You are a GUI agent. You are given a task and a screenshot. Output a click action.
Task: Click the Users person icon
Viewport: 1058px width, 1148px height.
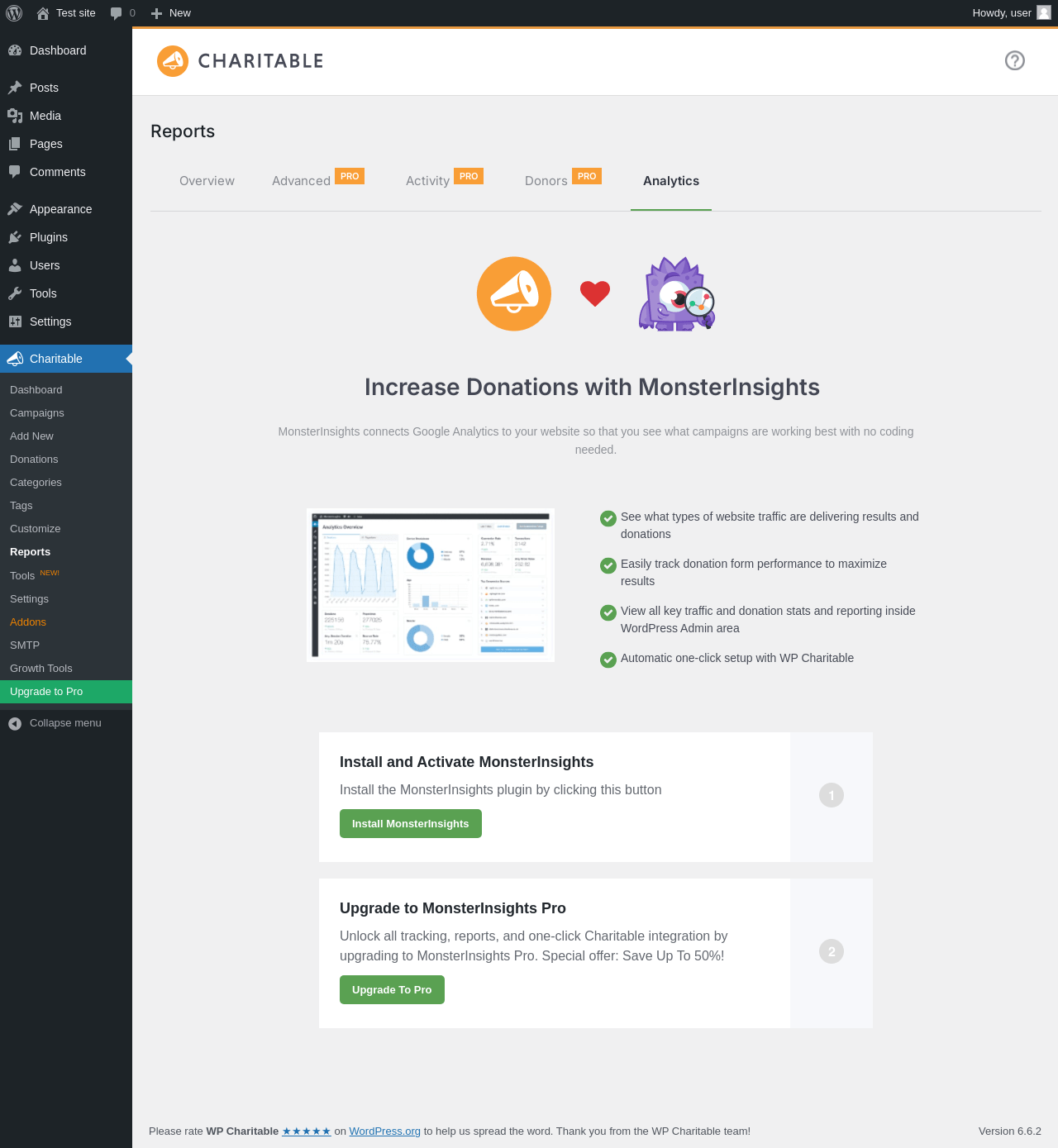[15, 265]
